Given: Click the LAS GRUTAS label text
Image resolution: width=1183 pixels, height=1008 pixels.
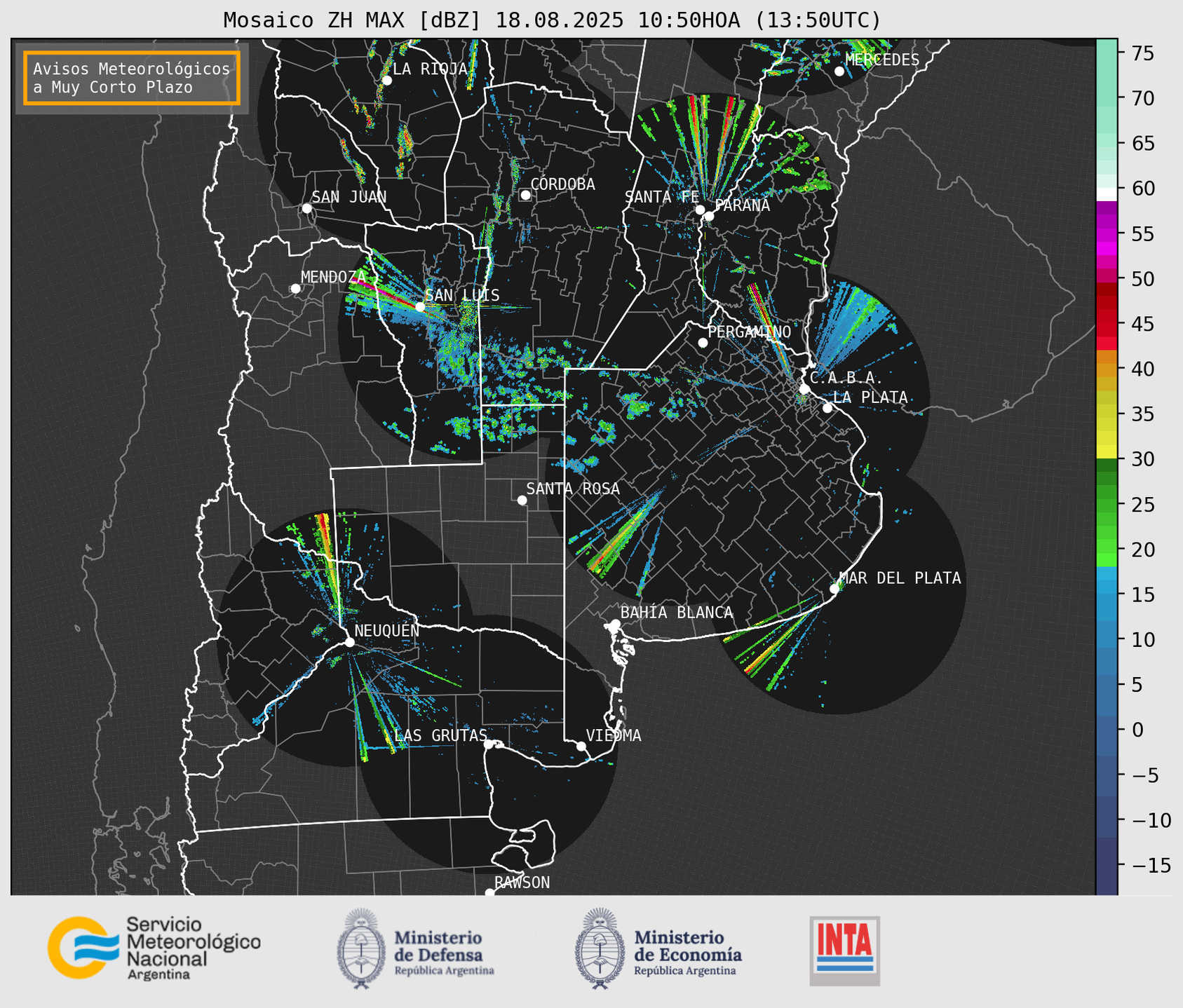Looking at the screenshot, I should click(440, 735).
